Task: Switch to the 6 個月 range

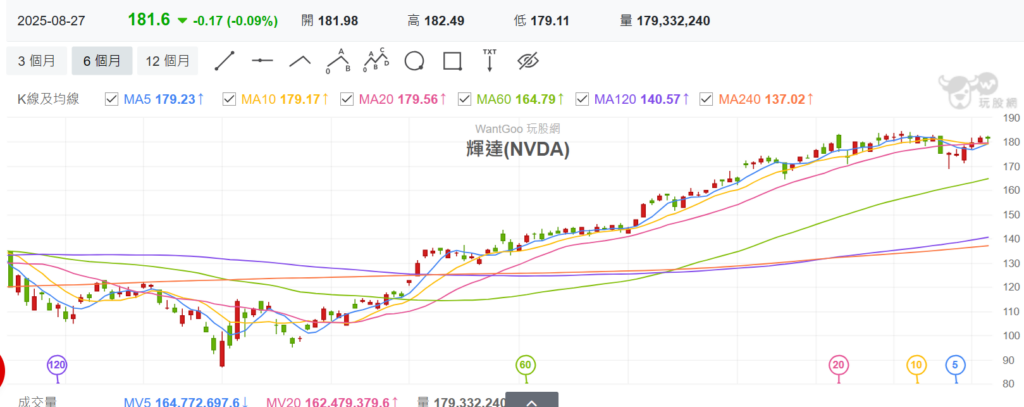Action: point(102,61)
